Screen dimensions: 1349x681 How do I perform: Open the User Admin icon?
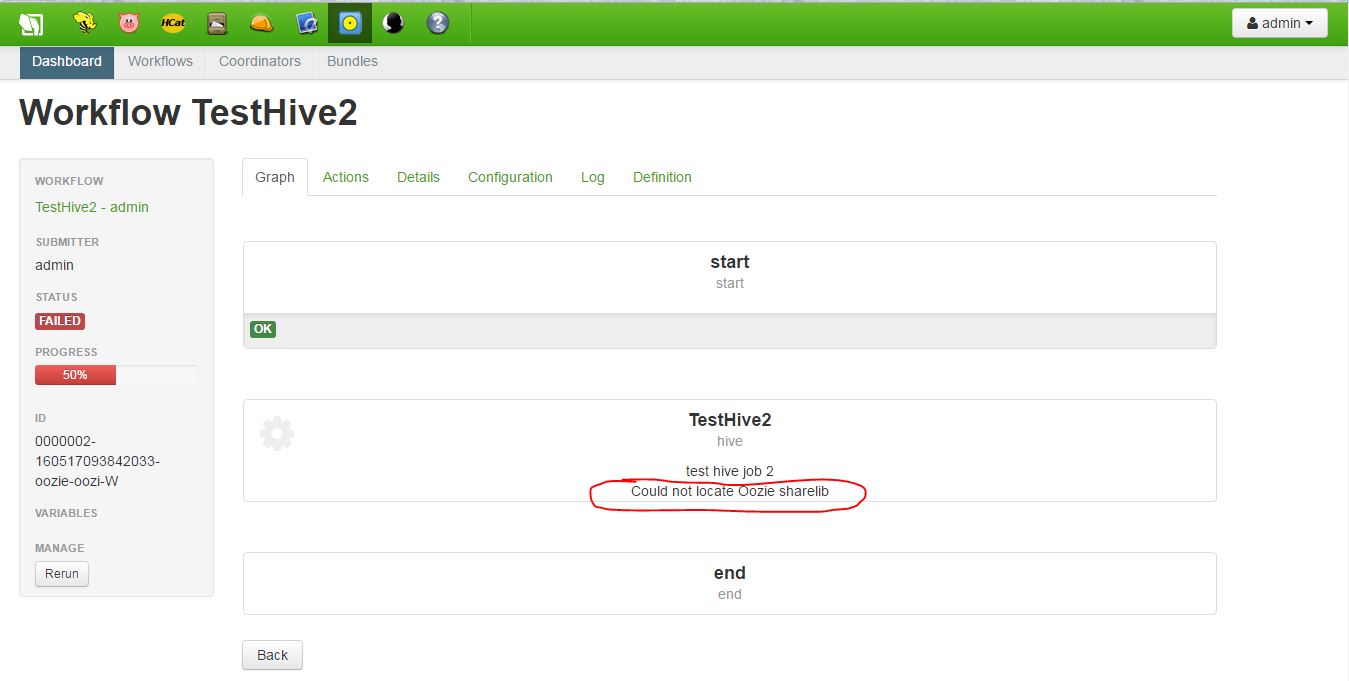(392, 22)
